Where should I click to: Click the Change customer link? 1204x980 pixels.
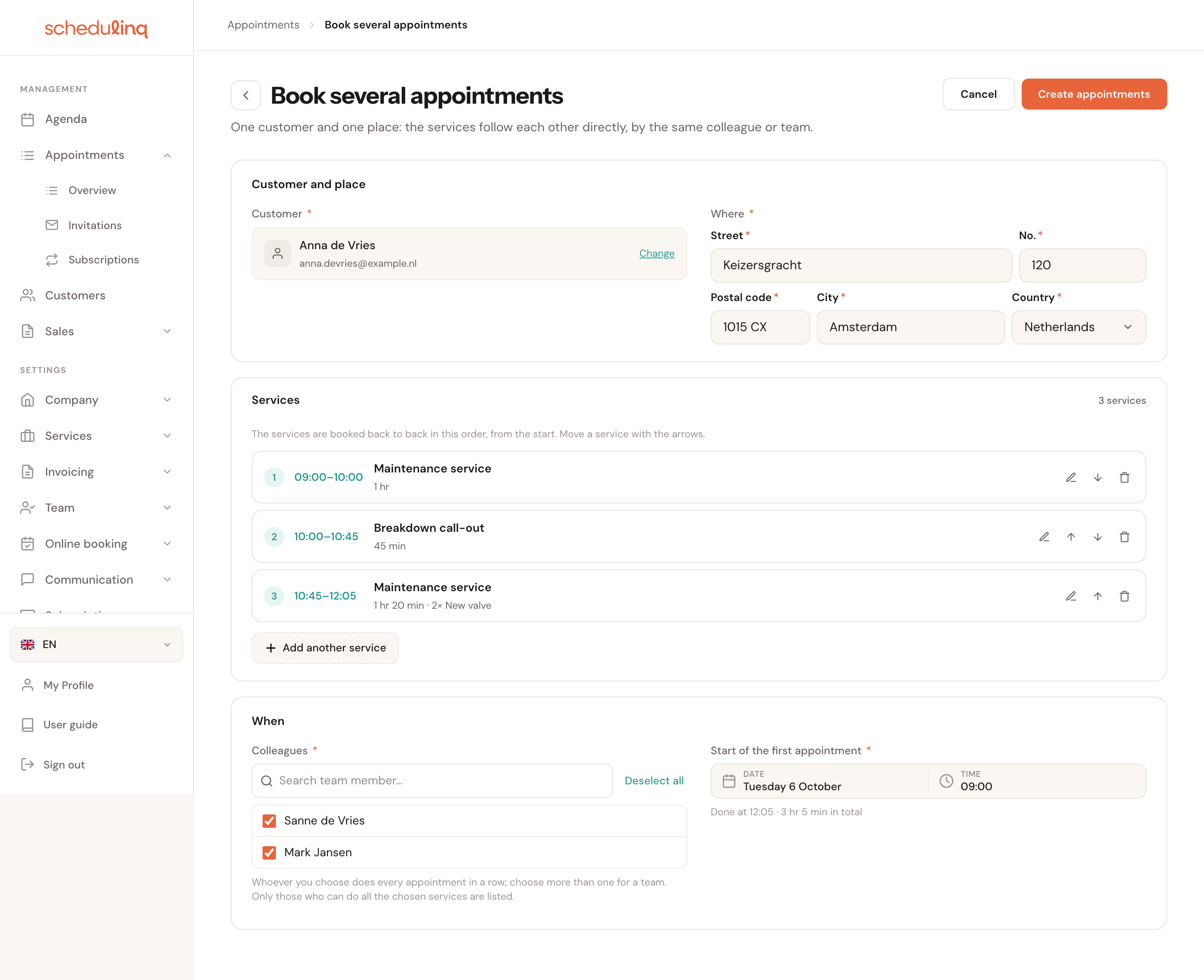[656, 253]
